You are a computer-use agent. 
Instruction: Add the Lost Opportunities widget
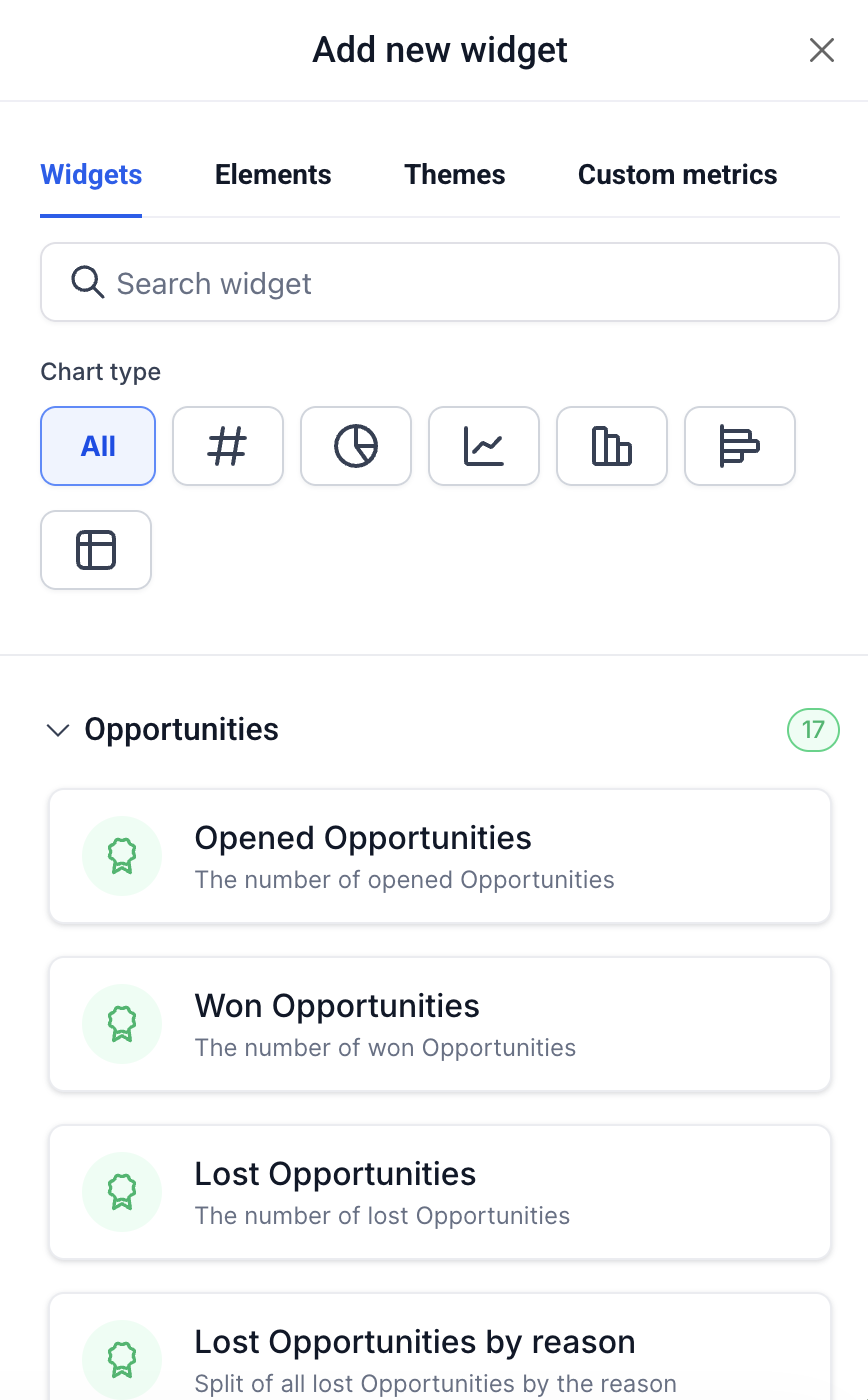coord(440,1192)
